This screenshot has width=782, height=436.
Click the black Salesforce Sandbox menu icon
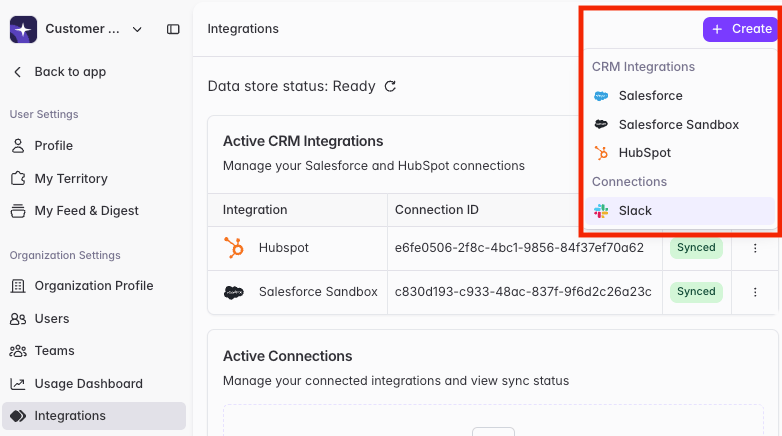pyautogui.click(x=601, y=124)
